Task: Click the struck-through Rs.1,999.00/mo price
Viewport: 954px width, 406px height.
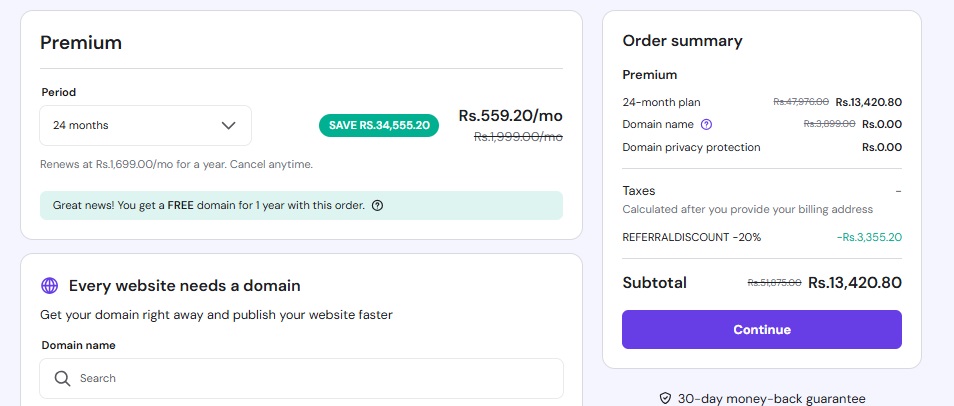Action: pyautogui.click(x=518, y=137)
